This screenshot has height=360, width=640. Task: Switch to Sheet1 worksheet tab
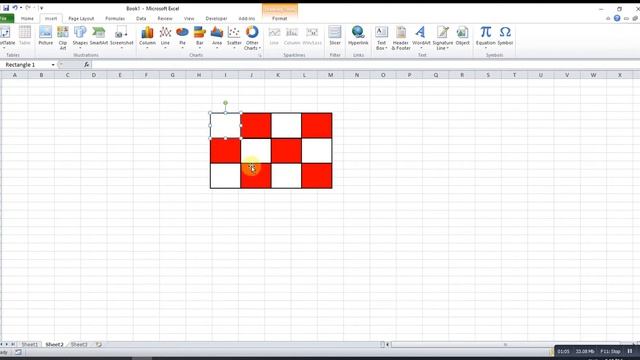pos(29,344)
